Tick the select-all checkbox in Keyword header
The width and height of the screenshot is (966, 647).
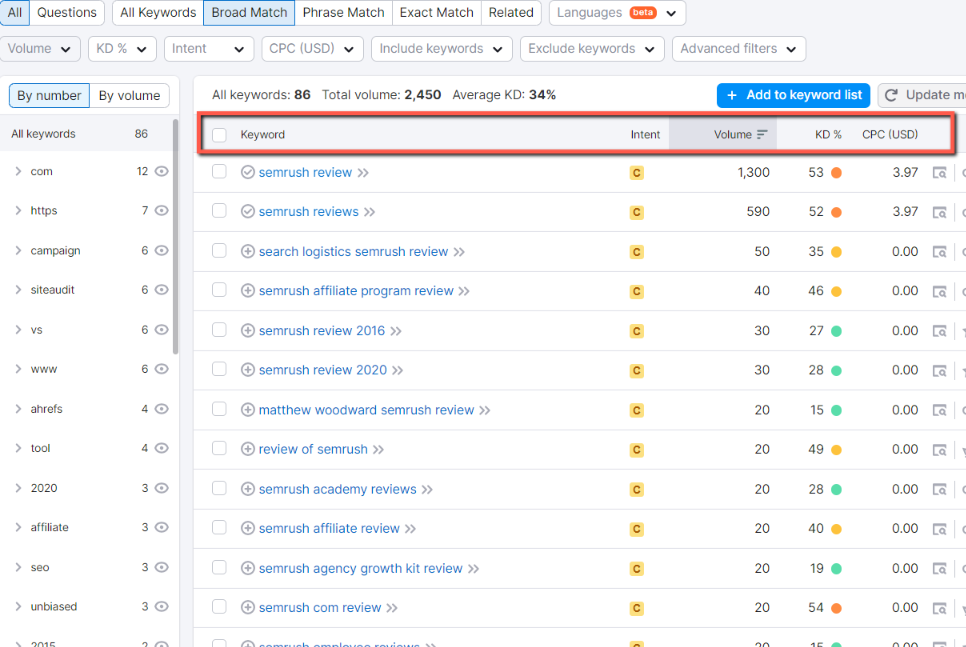point(219,135)
